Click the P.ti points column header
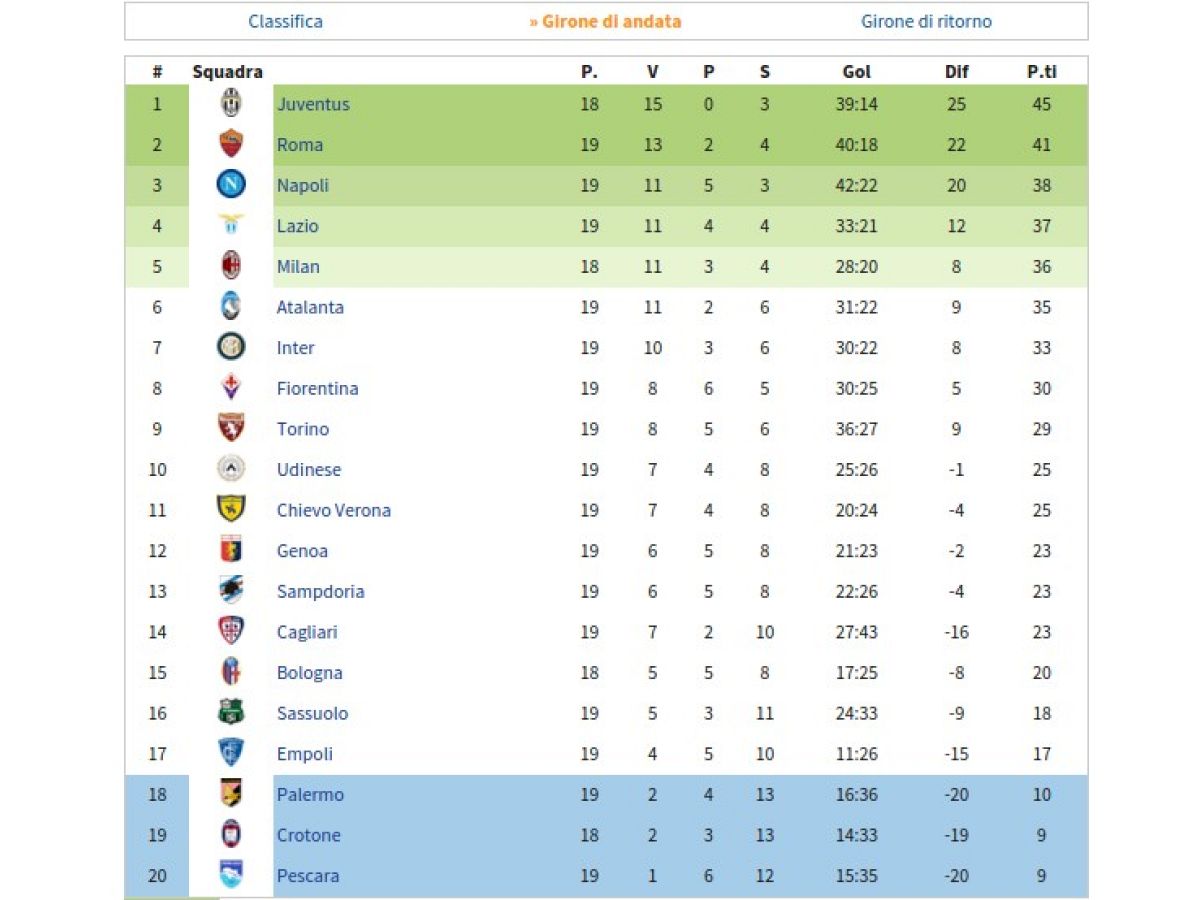 1041,71
